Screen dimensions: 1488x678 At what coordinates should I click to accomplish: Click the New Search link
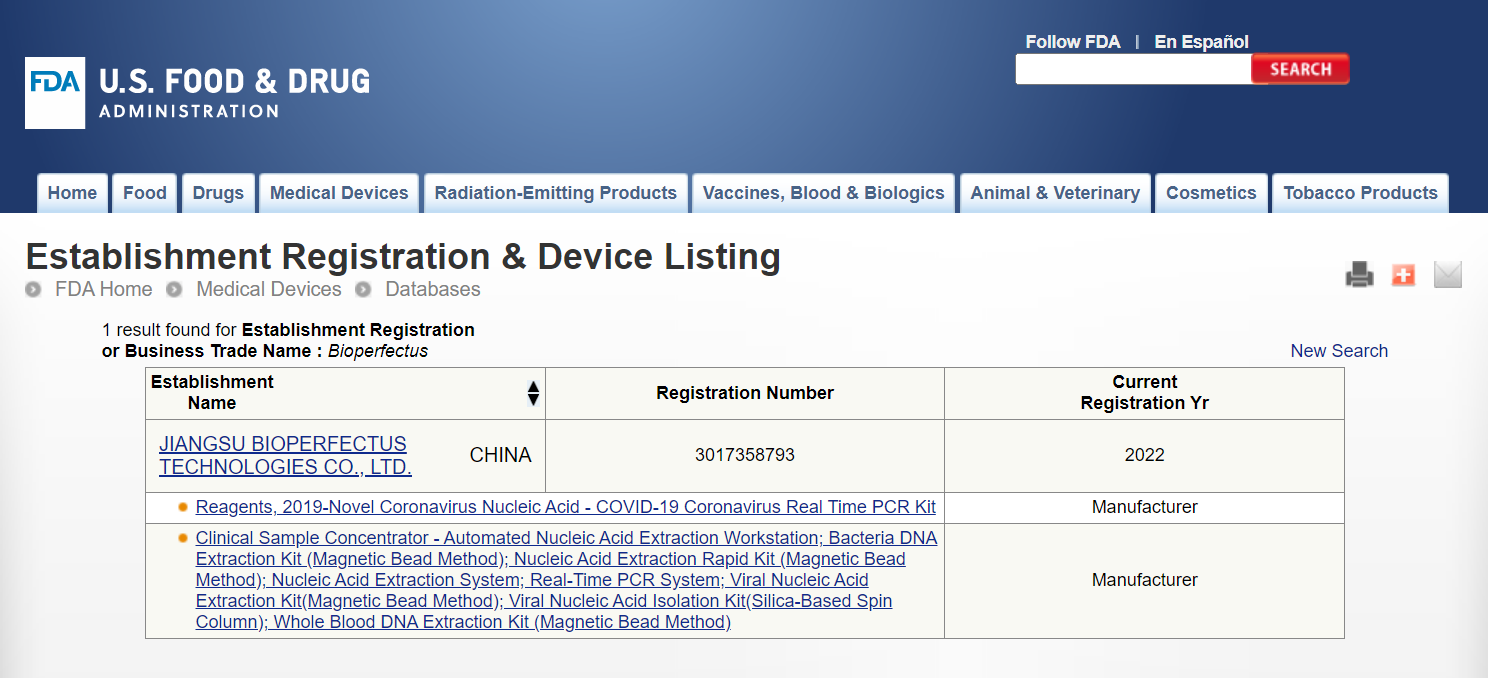pos(1339,351)
